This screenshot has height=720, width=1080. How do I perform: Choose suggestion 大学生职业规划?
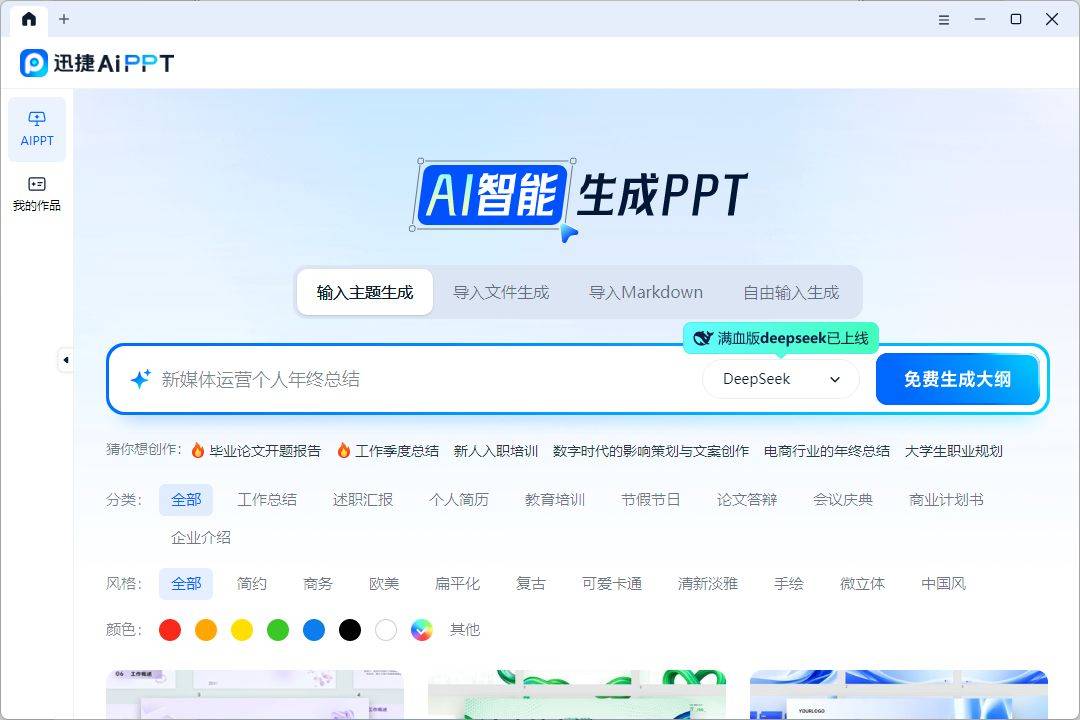tap(953, 451)
